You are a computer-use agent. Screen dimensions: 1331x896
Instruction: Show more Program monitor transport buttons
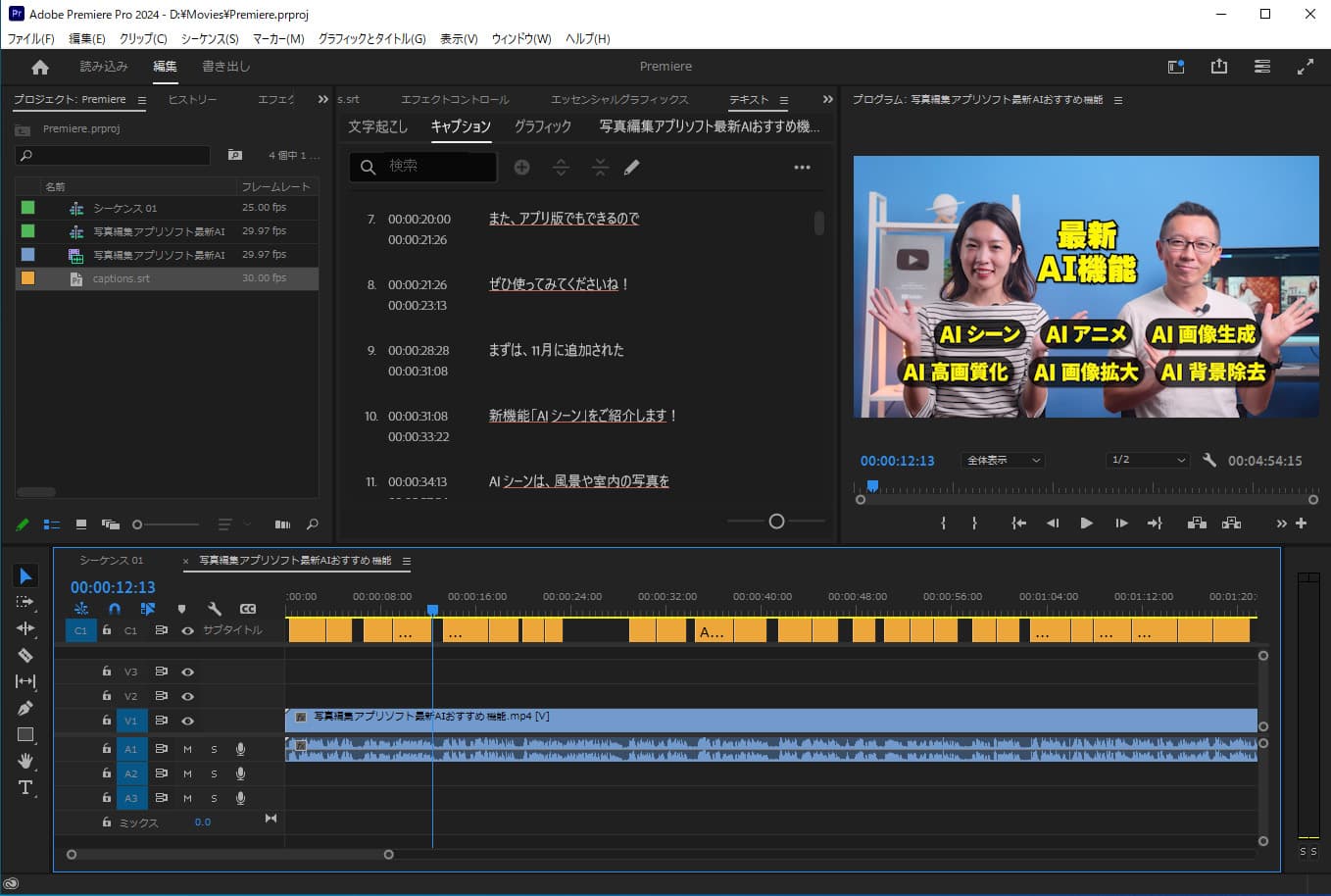pyautogui.click(x=1281, y=523)
